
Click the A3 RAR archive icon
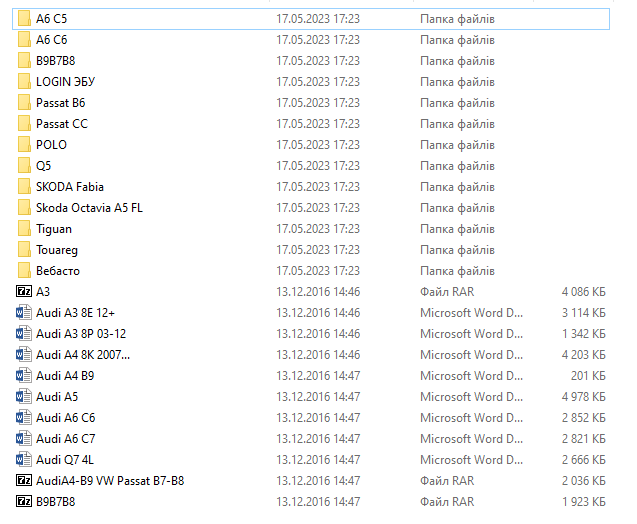24,292
